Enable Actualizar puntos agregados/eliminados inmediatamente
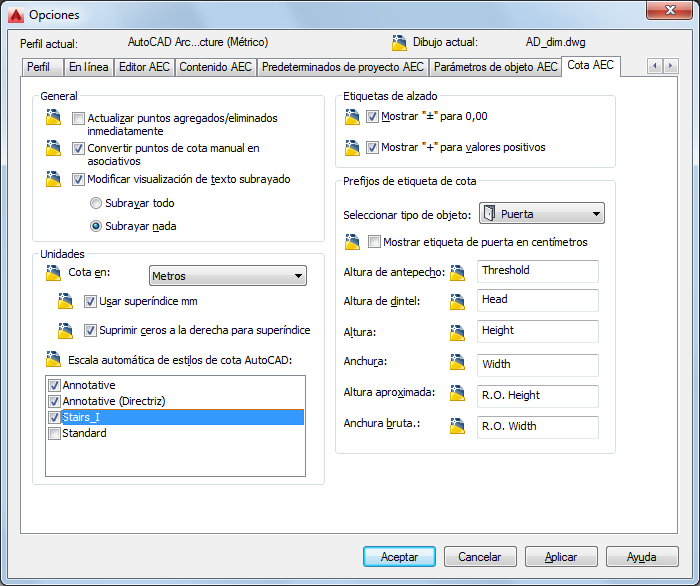 (78, 118)
